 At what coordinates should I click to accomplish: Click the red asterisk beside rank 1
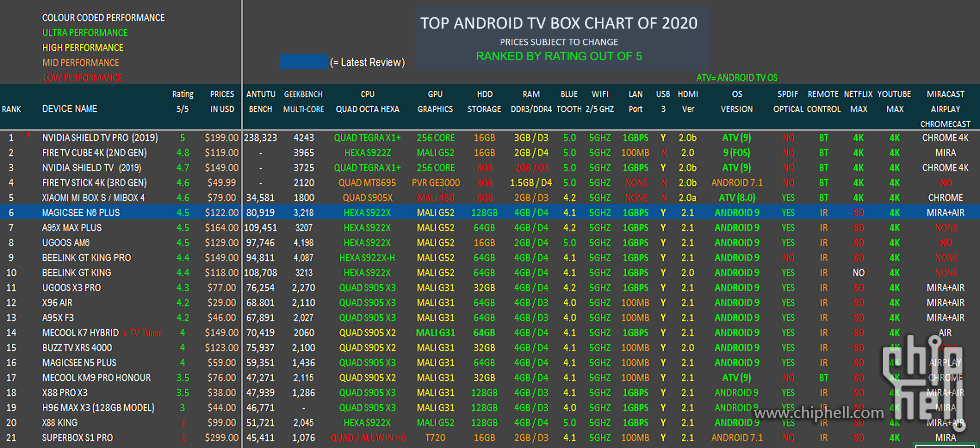coord(28,135)
